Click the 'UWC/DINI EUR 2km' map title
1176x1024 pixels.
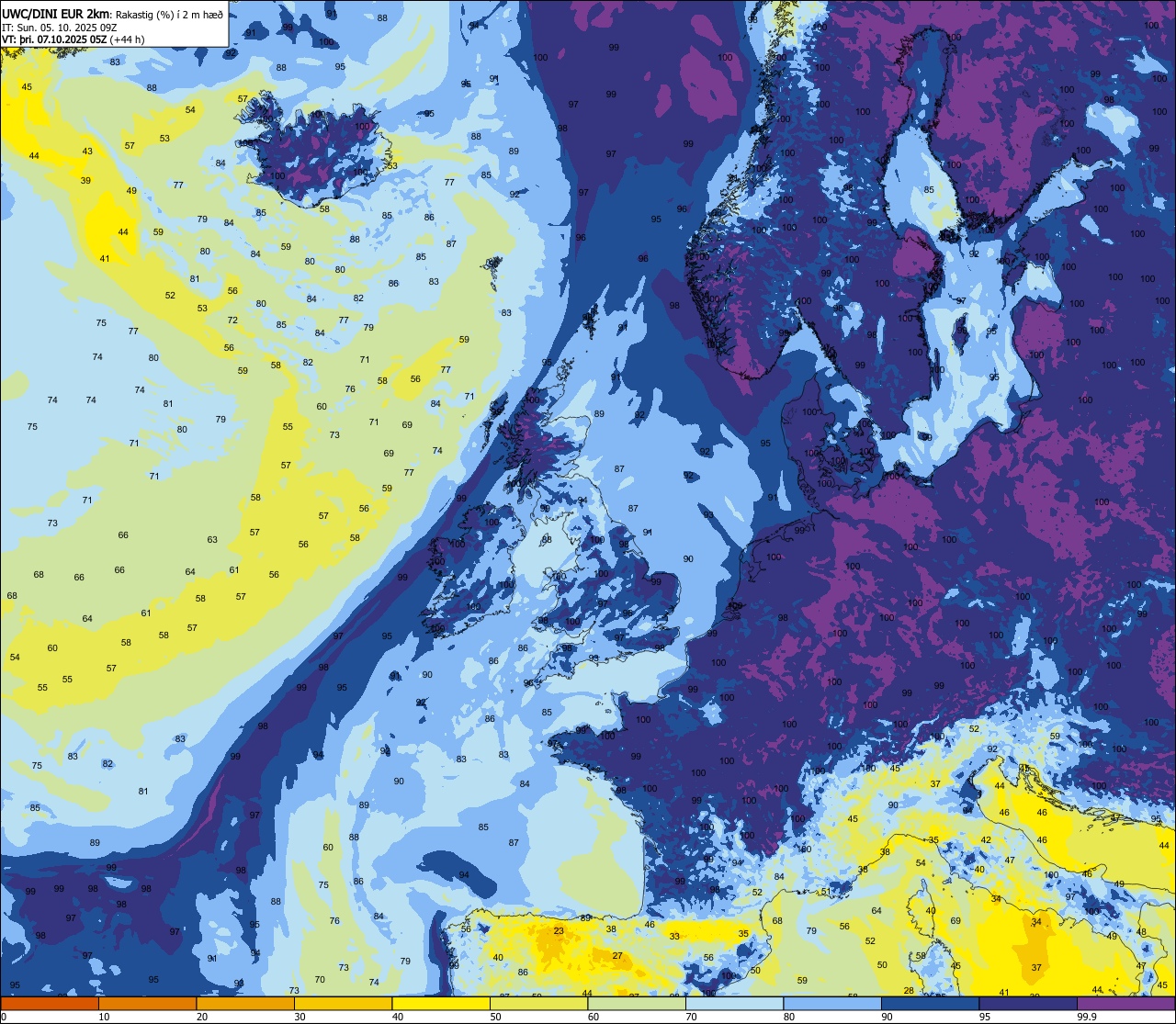55,13
